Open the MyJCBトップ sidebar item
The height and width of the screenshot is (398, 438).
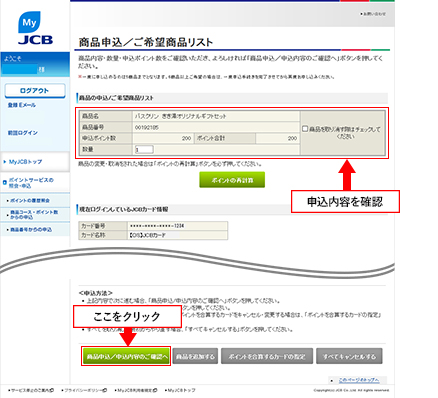(25, 162)
